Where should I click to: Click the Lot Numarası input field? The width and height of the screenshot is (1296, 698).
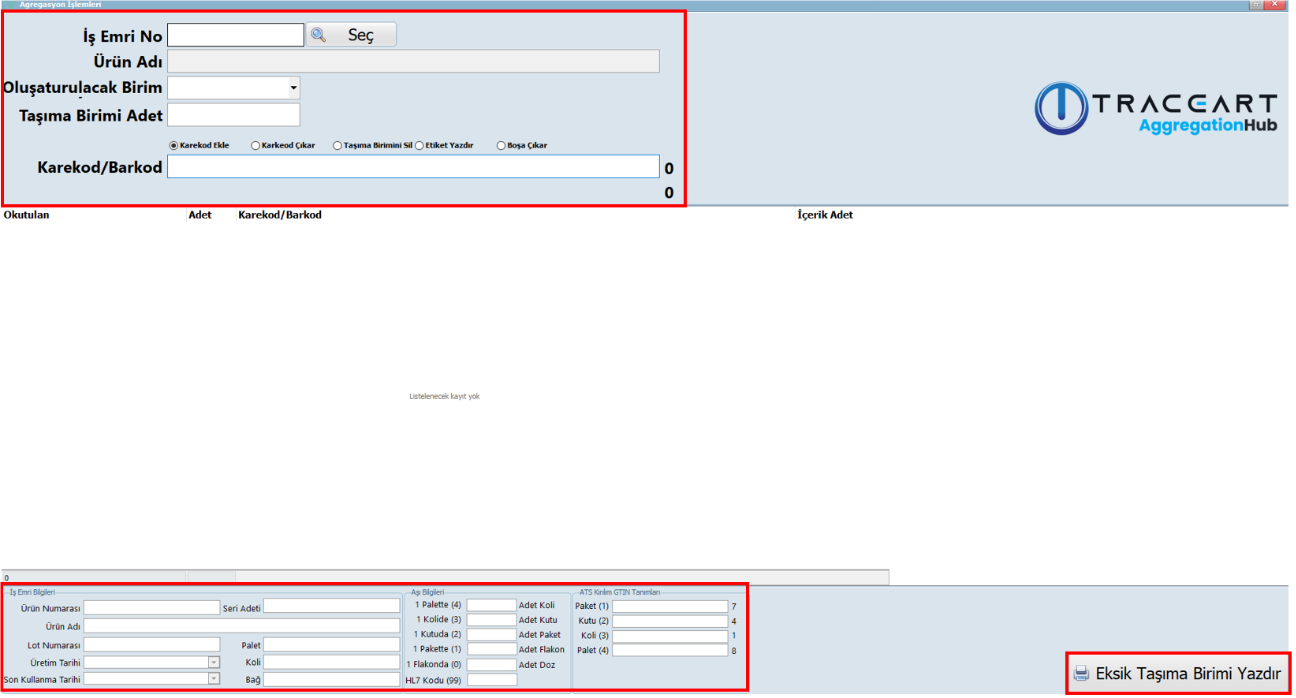pyautogui.click(x=151, y=645)
